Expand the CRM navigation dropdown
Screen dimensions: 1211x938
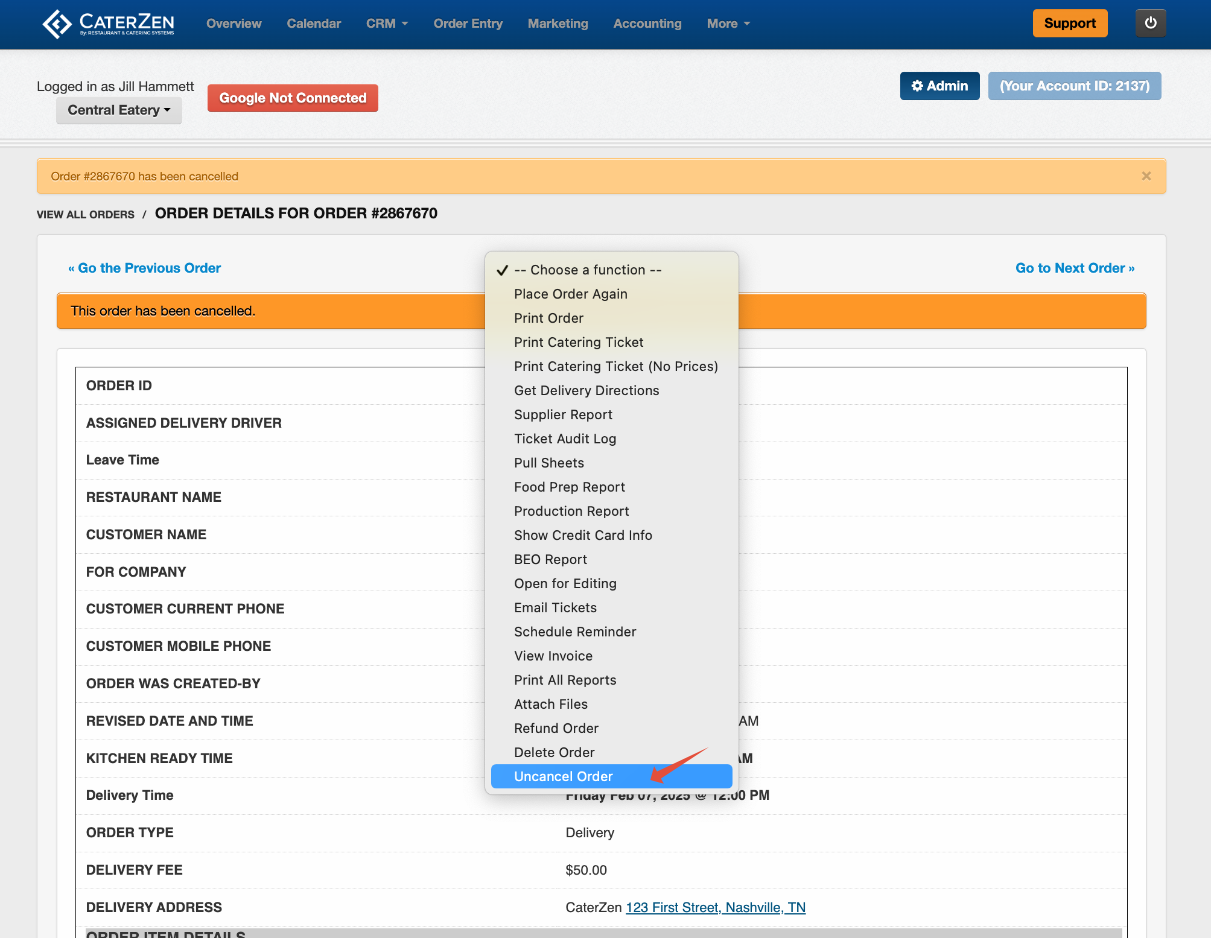pyautogui.click(x=387, y=24)
